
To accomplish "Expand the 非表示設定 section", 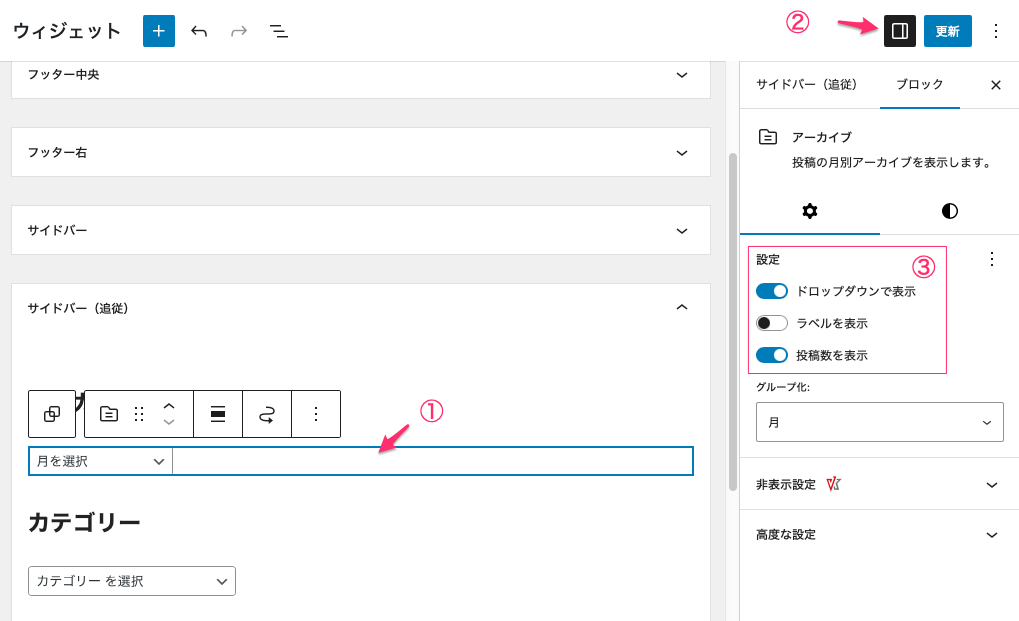I will pyautogui.click(x=878, y=484).
